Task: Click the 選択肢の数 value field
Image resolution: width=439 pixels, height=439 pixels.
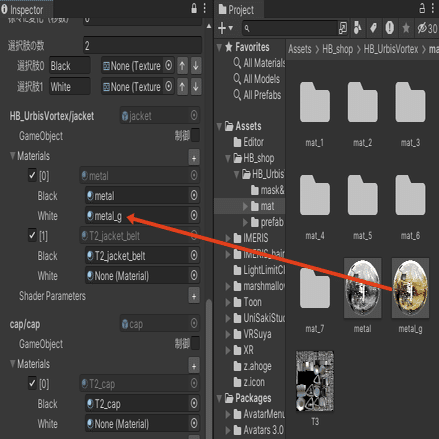Action: pyautogui.click(x=142, y=45)
